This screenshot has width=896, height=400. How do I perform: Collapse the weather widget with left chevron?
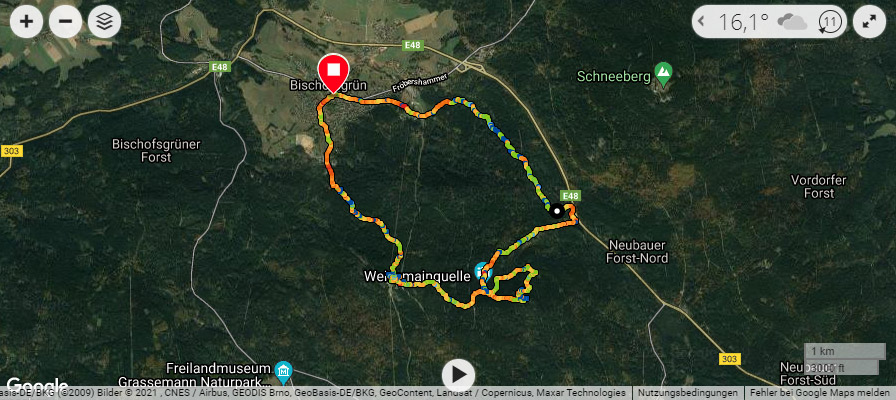point(701,22)
